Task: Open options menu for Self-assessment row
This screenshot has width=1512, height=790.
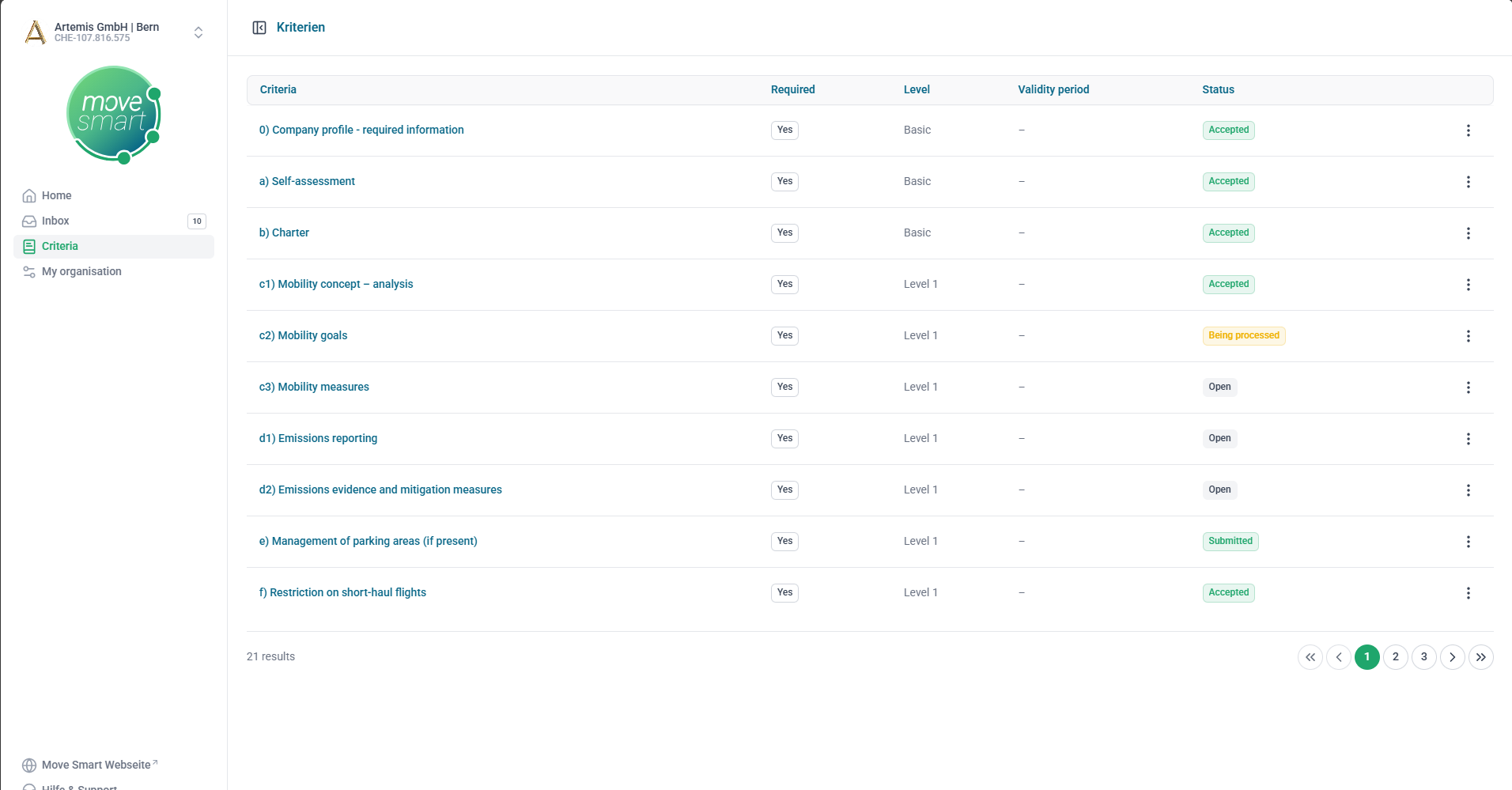Action: (x=1468, y=182)
